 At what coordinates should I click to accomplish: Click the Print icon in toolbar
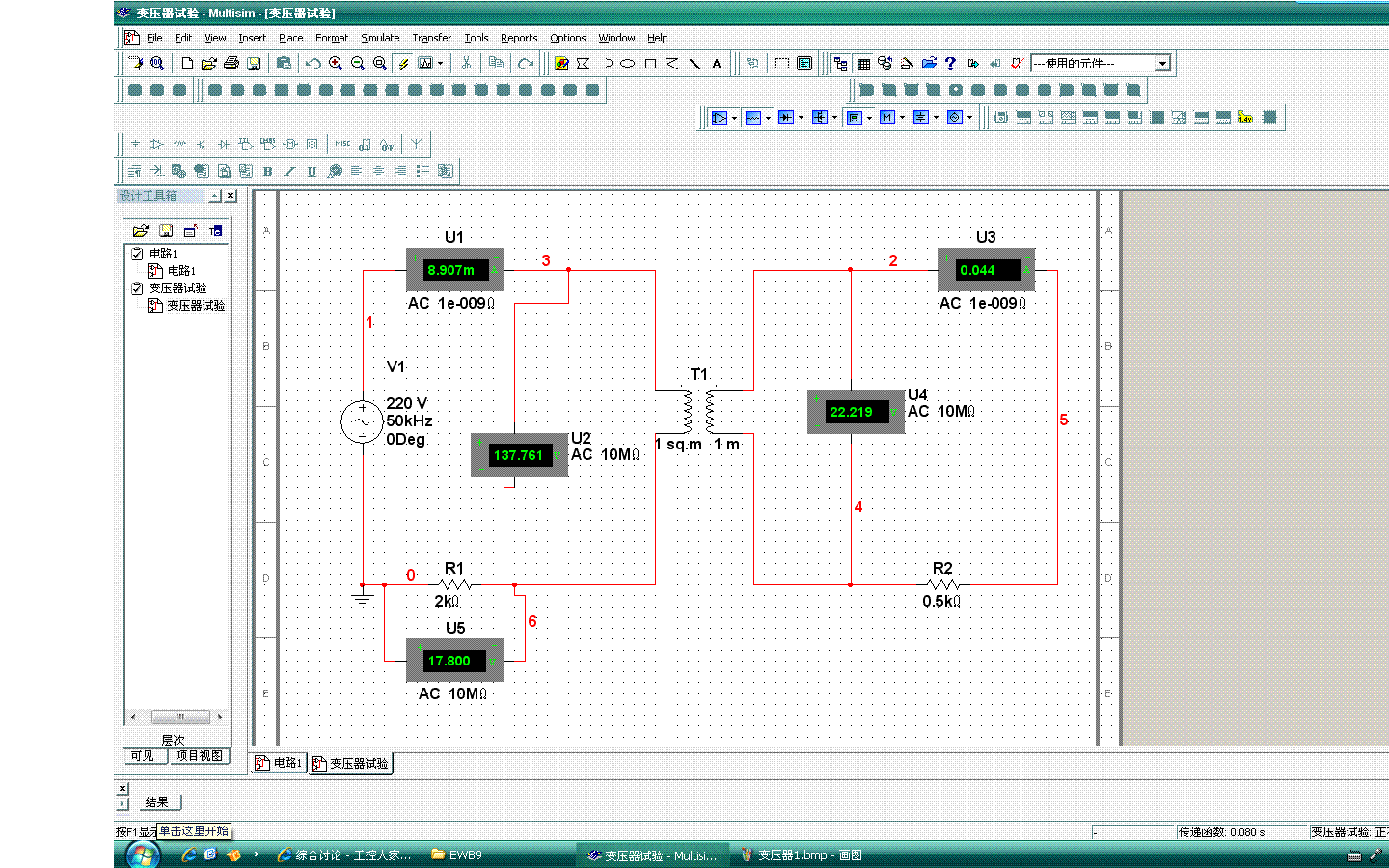(231, 64)
